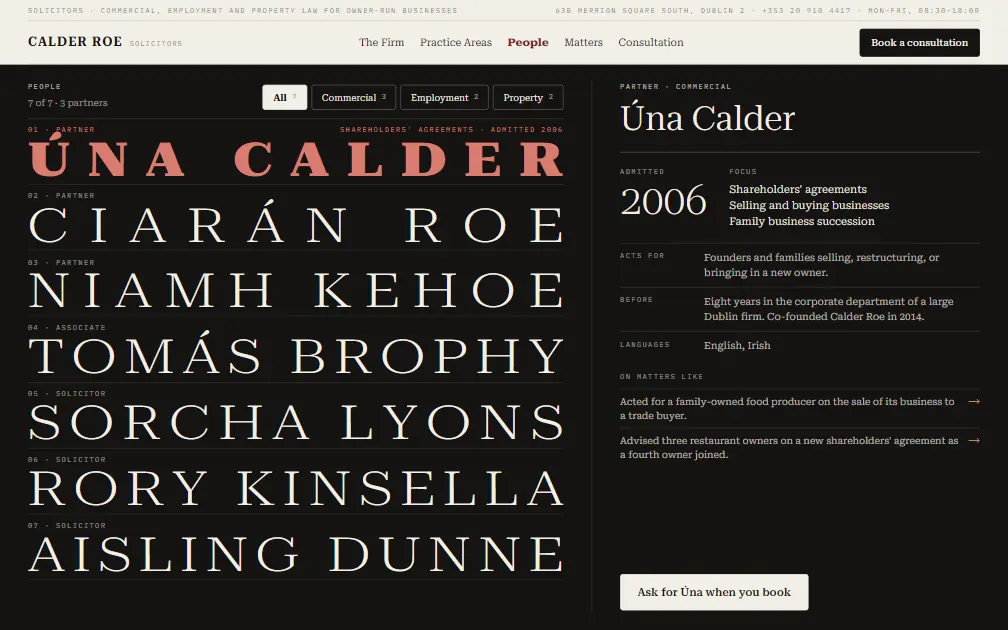Select the All filter
The image size is (1008, 630).
(x=285, y=98)
